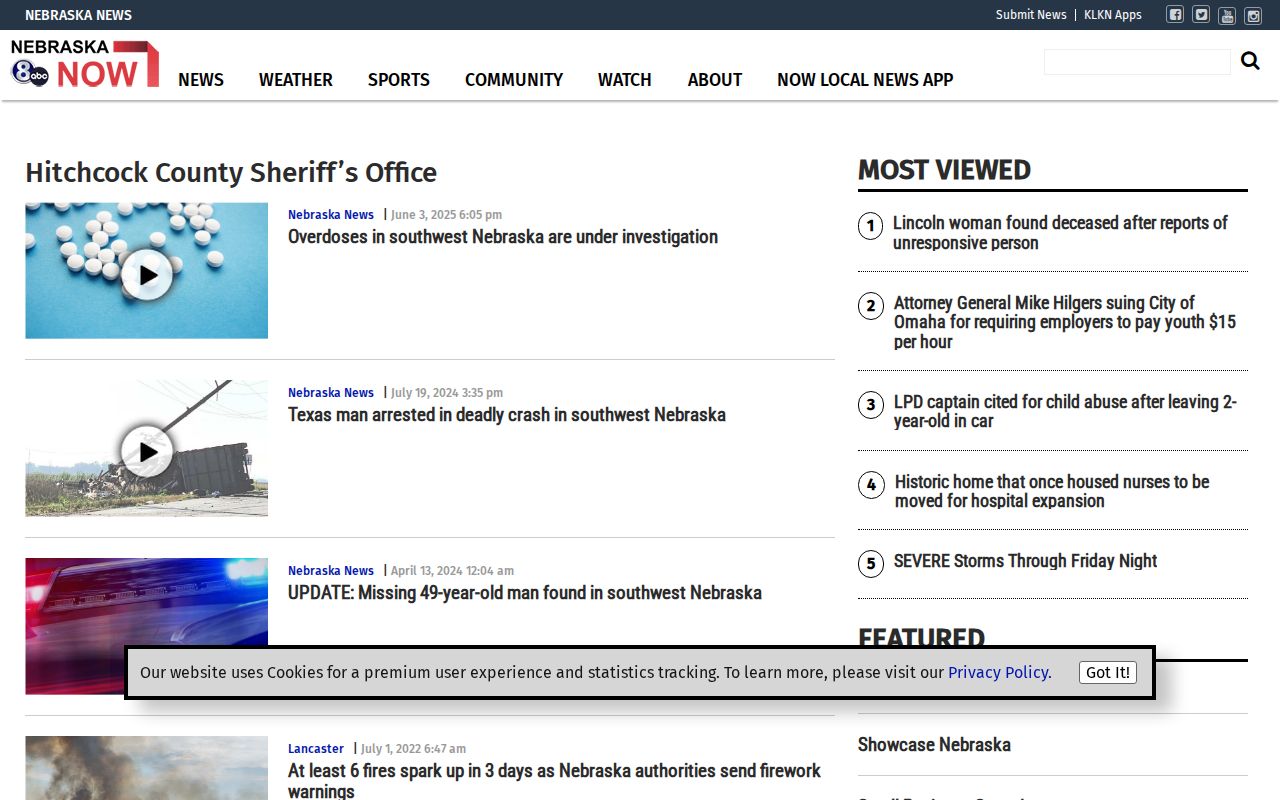Click the smoke fire story thumbnail
This screenshot has width=1280, height=800.
[146, 768]
